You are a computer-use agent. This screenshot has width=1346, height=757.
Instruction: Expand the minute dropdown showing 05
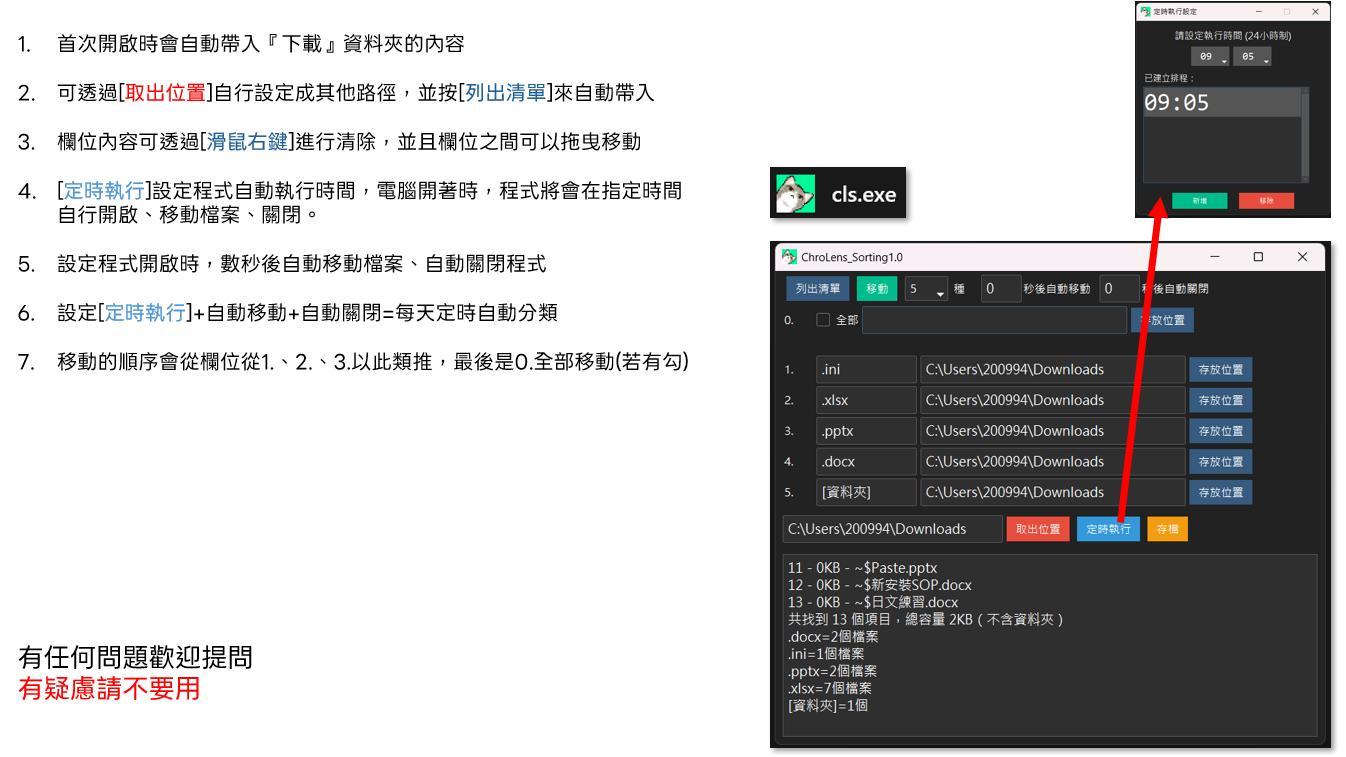[1253, 58]
